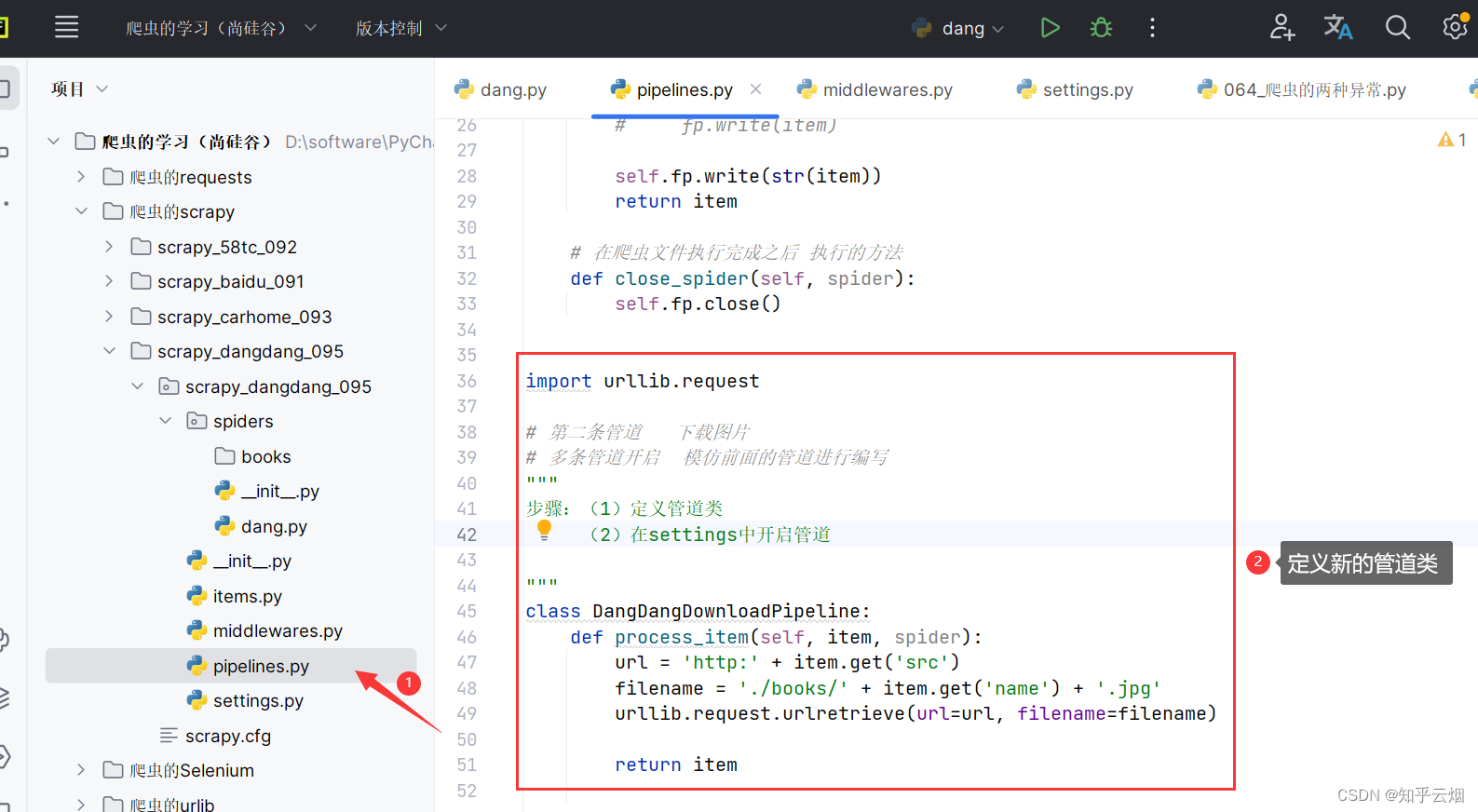Open the dang run configuration dropdown
Viewport: 1478px width, 812px height.
958,28
